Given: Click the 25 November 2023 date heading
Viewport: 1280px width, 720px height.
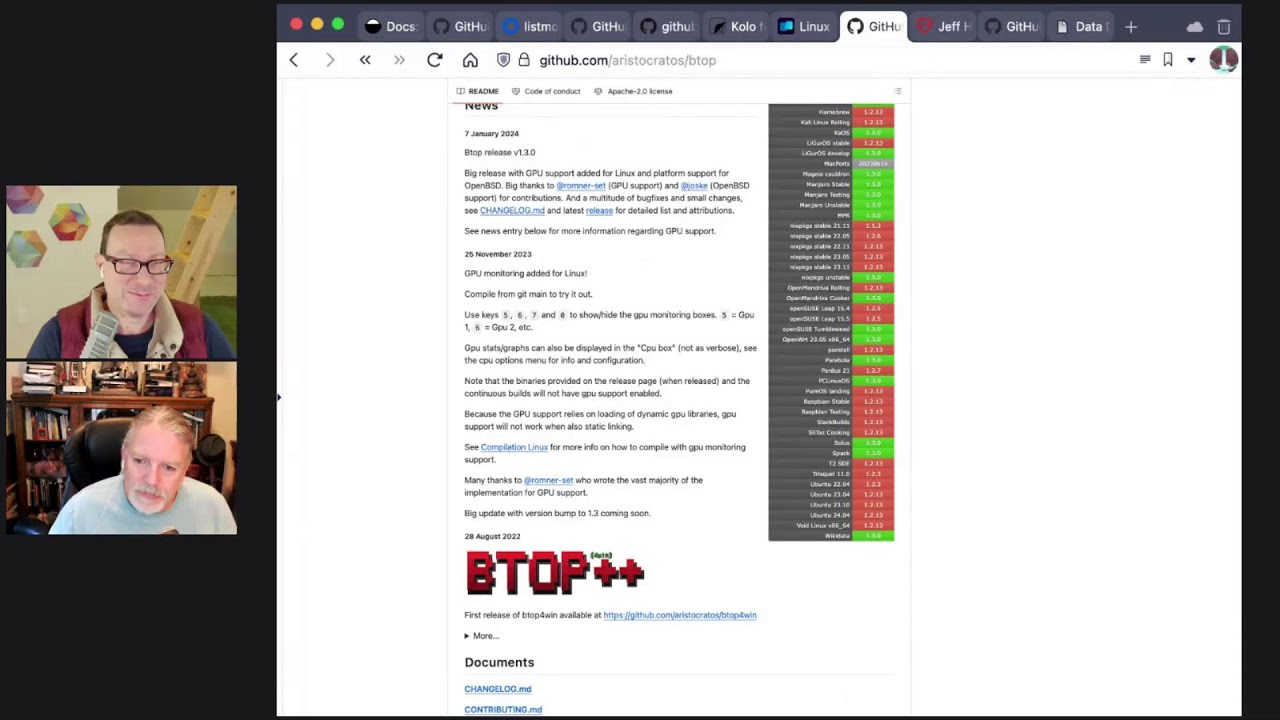Looking at the screenshot, I should [498, 254].
